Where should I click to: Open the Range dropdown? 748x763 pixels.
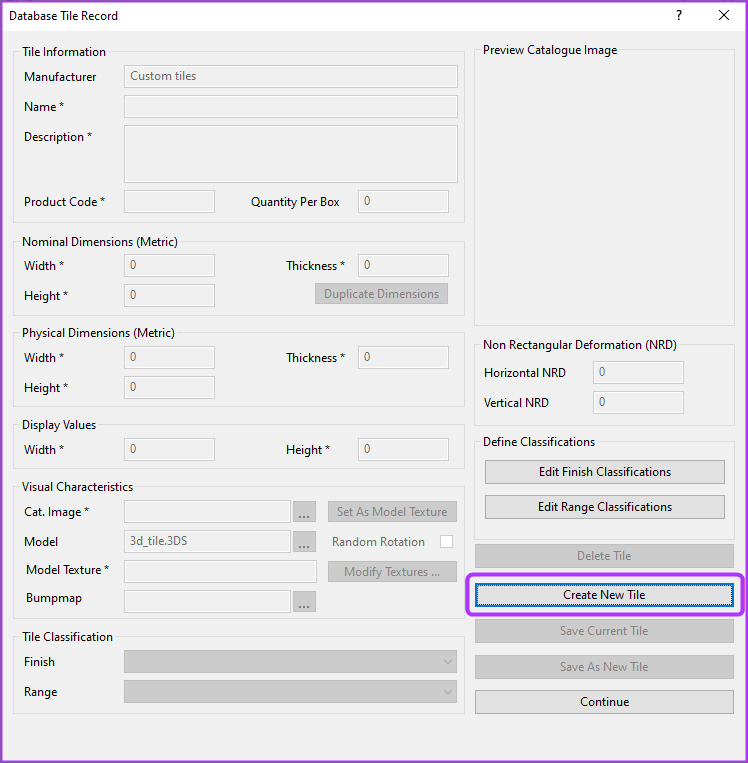coord(291,691)
